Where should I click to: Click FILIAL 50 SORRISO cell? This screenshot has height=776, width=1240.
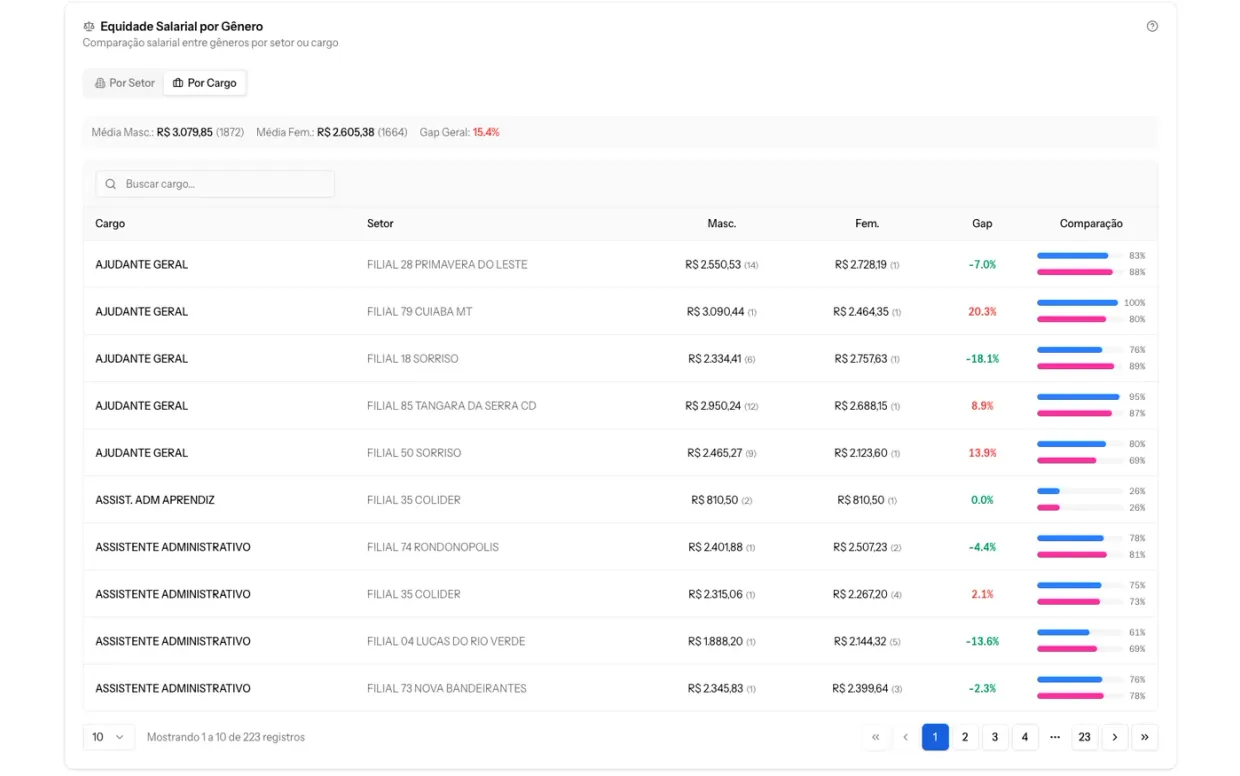pos(414,453)
